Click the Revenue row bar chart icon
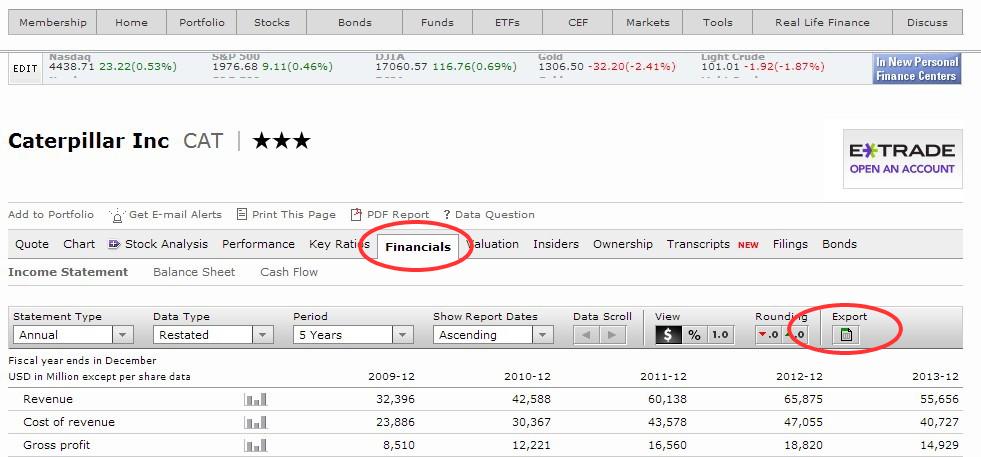981x457 pixels. click(x=255, y=399)
